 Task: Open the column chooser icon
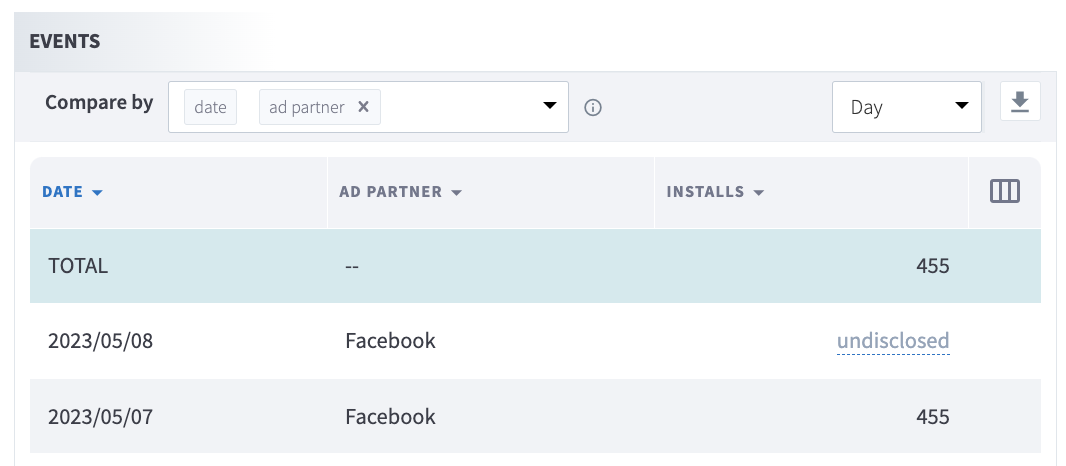point(1005,192)
